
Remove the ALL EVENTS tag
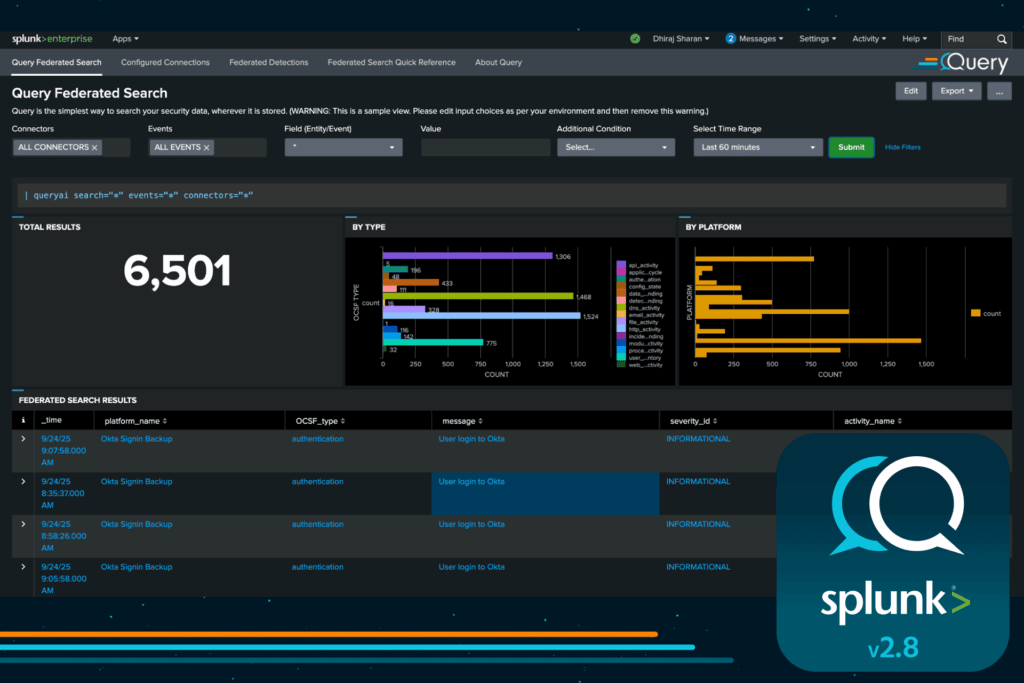pos(207,147)
